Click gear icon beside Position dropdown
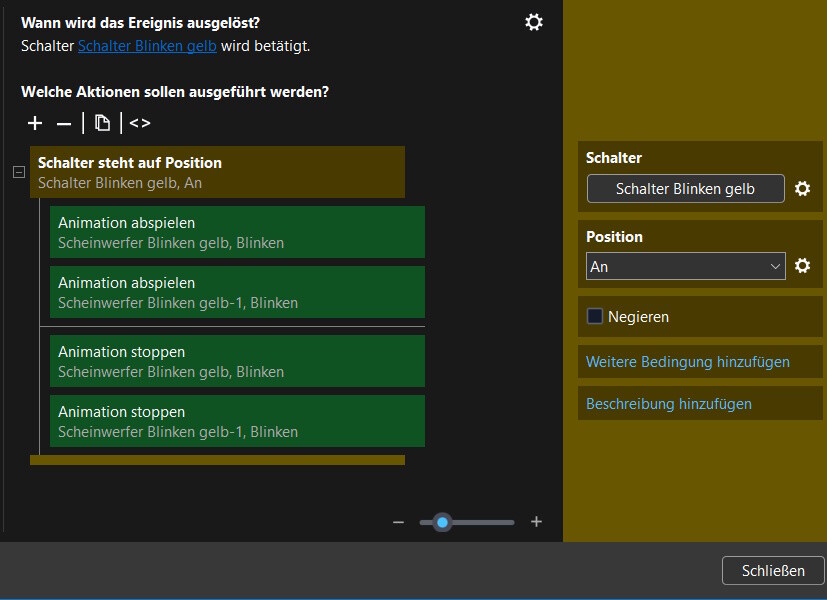Image resolution: width=827 pixels, height=600 pixels. (x=802, y=266)
